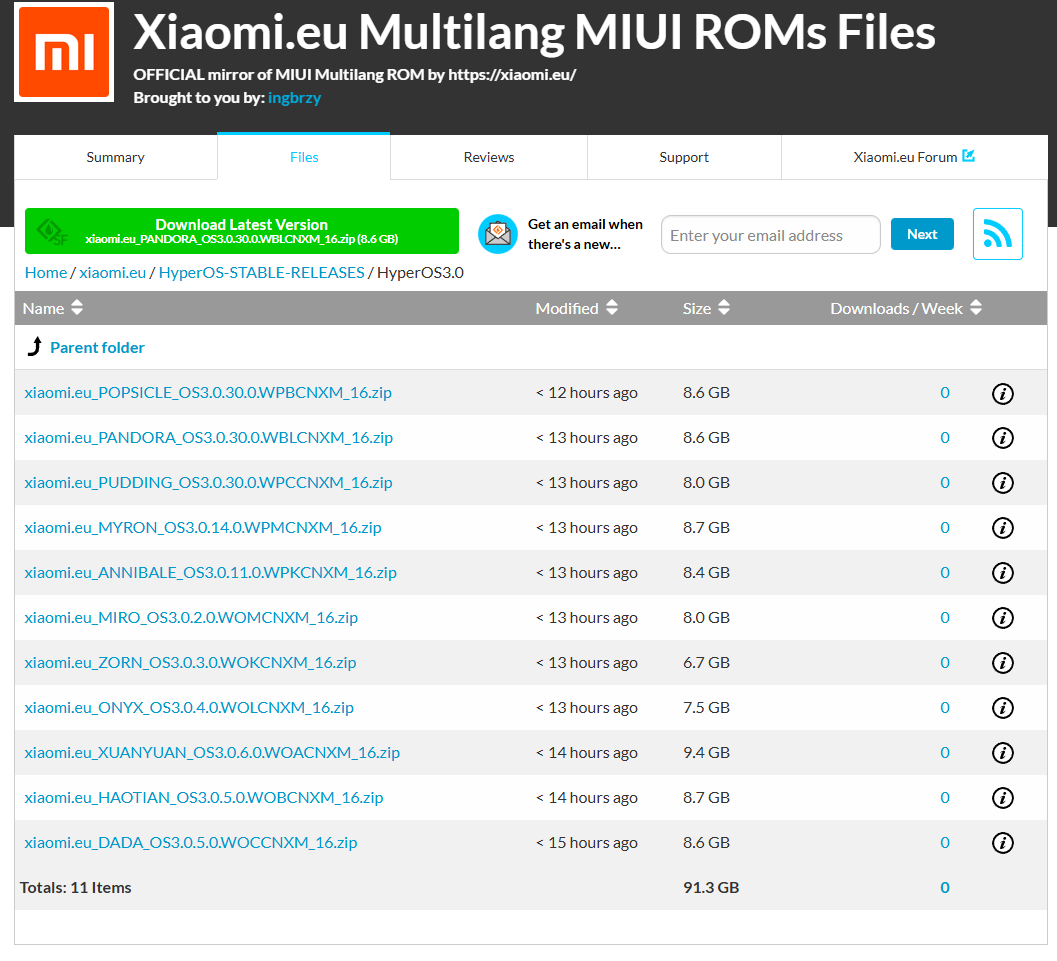
Task: Click parent folder up-arrow icon
Action: coord(35,347)
